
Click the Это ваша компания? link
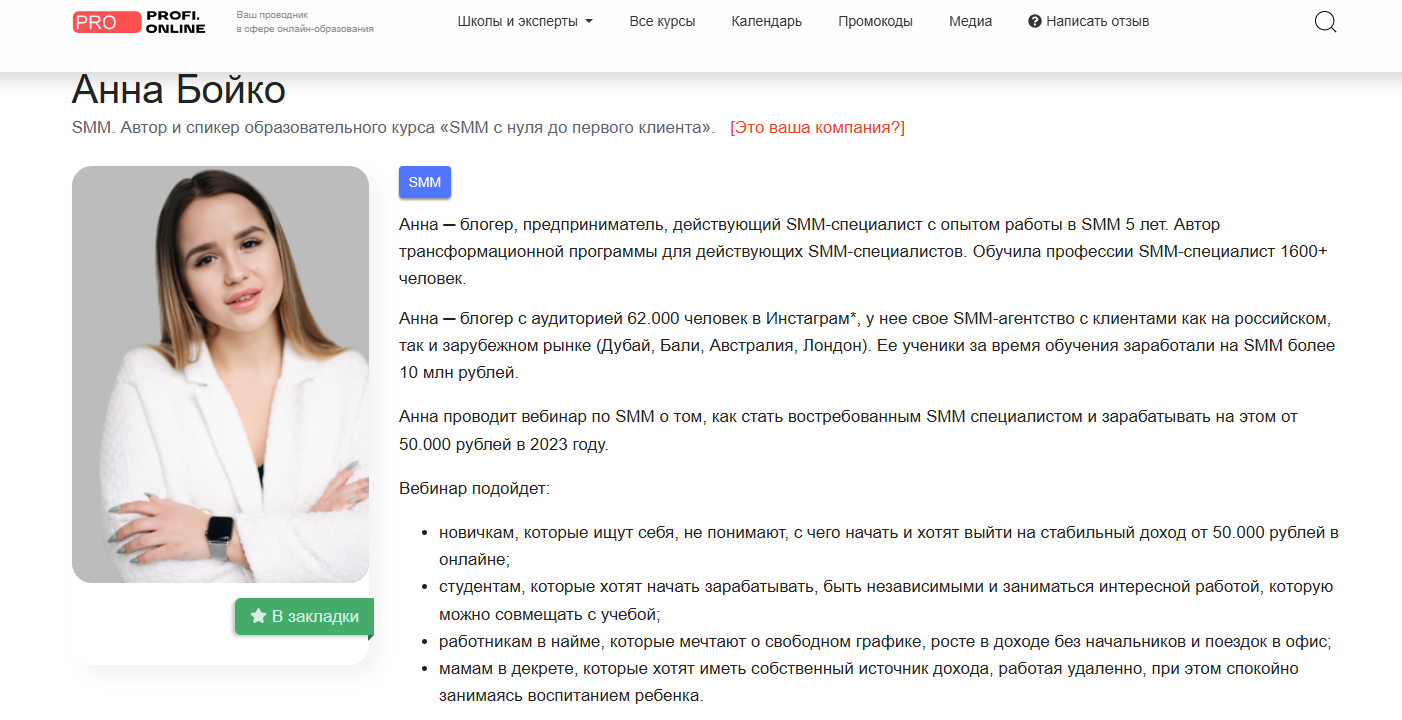pos(817,127)
